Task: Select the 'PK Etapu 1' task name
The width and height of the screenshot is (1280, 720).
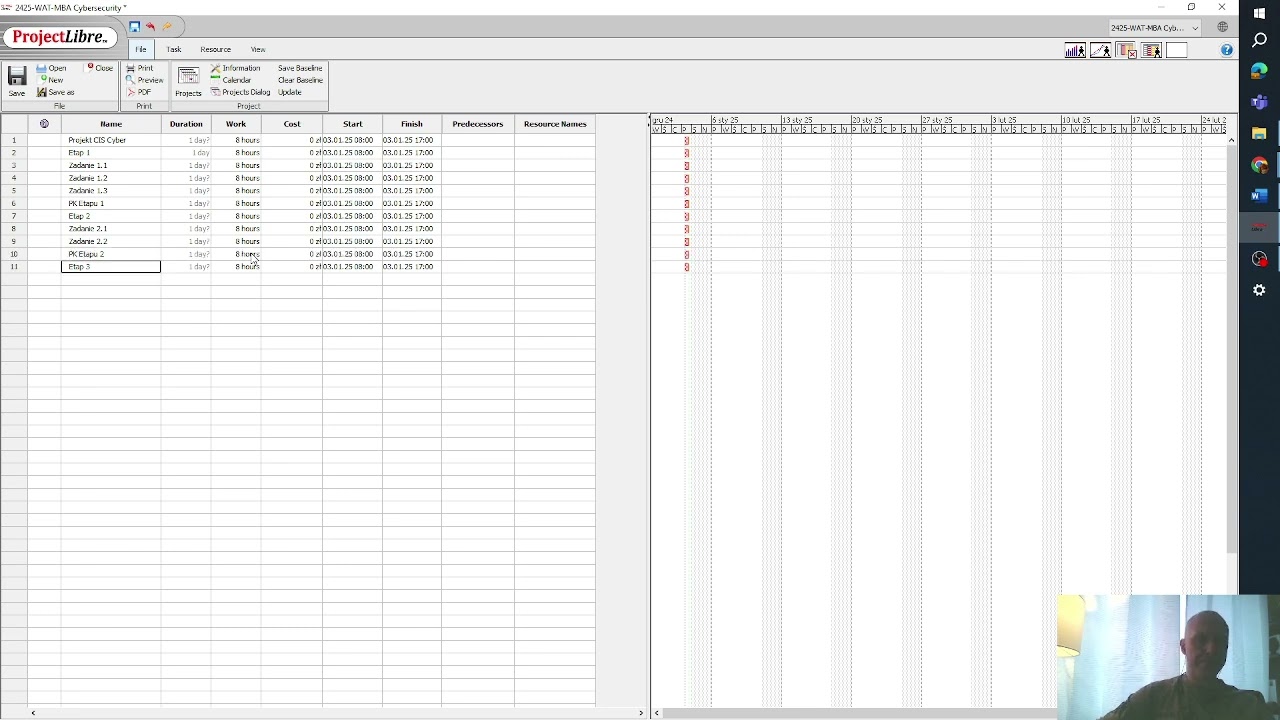Action: pos(86,203)
